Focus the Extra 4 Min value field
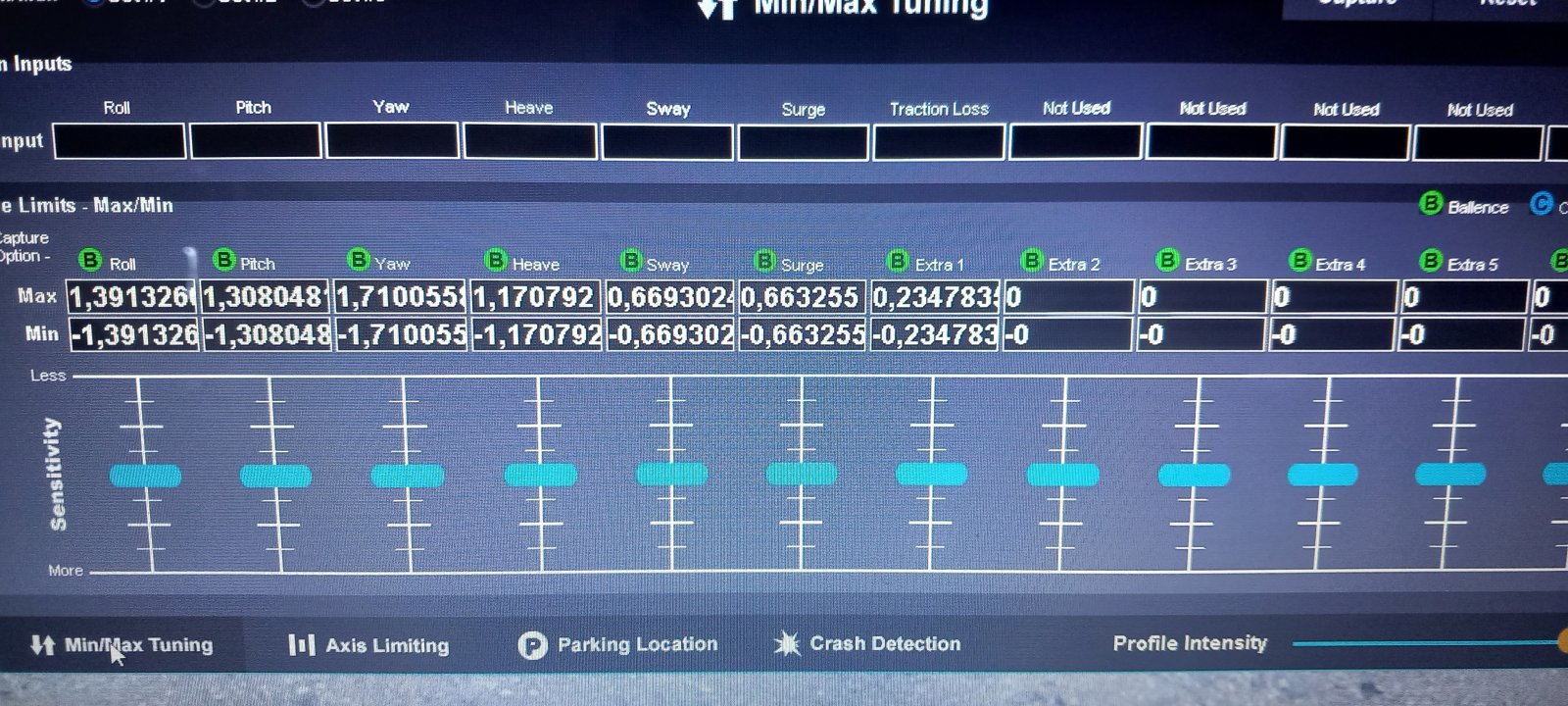1568x706 pixels. (x=1332, y=335)
